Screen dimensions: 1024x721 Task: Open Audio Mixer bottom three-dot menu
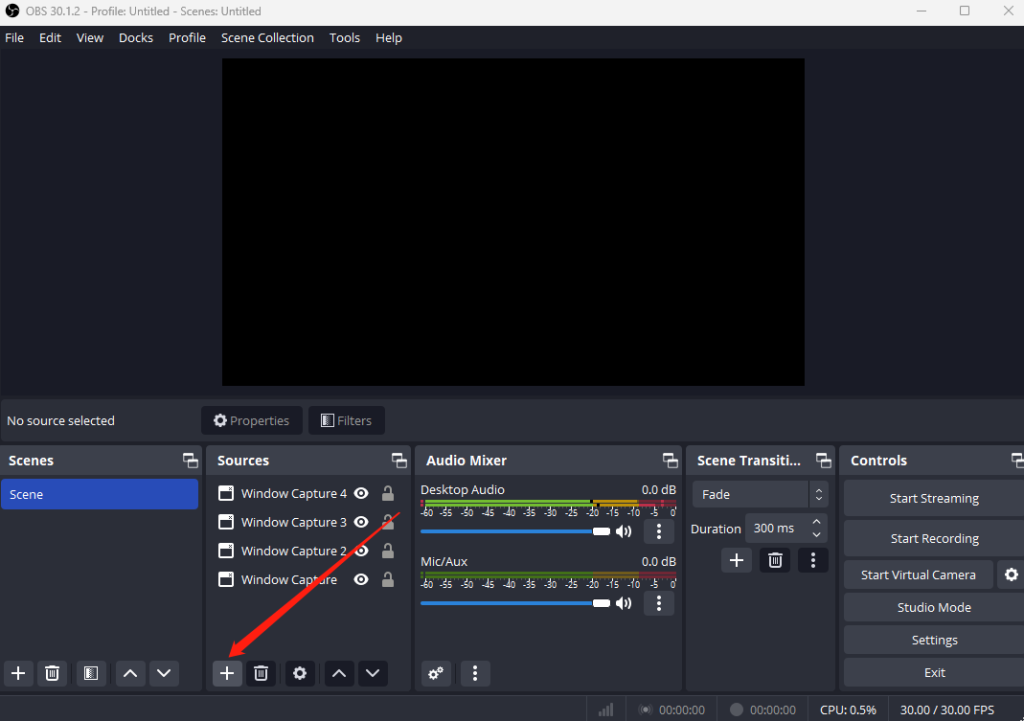point(475,673)
